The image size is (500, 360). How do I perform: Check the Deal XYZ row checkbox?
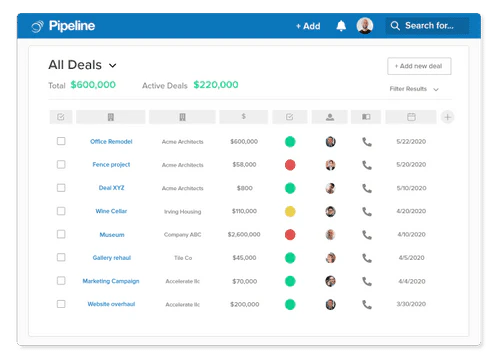point(61,188)
